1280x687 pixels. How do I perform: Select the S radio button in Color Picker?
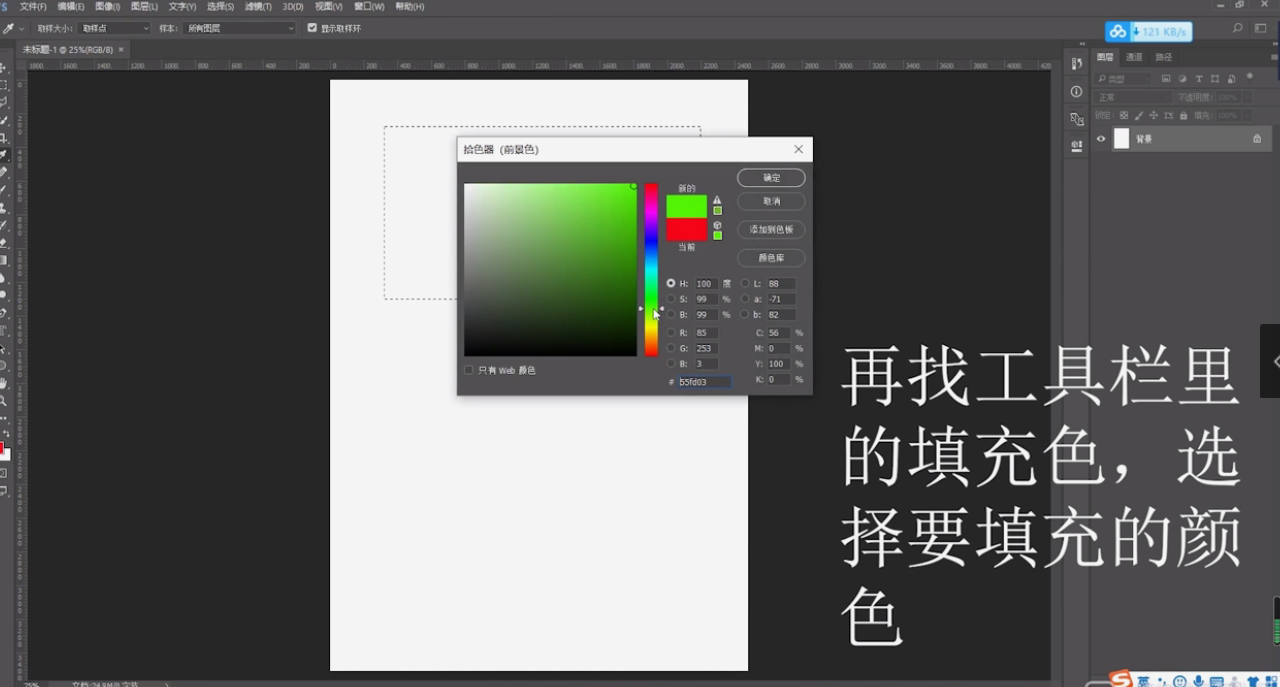(671, 298)
